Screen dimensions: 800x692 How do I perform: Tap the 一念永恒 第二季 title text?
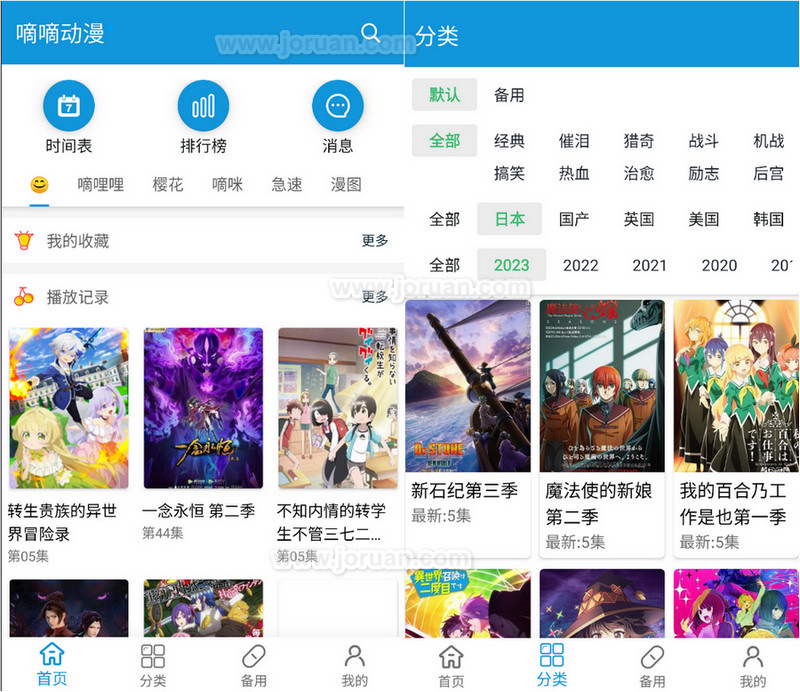pyautogui.click(x=198, y=511)
